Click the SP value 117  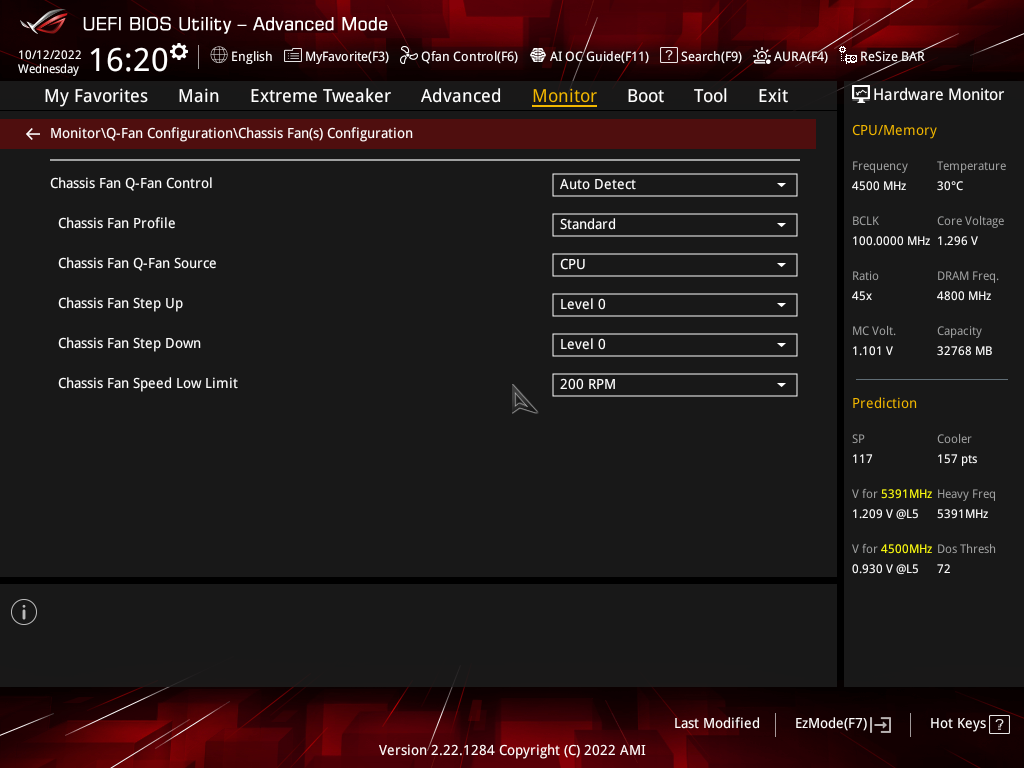point(862,459)
